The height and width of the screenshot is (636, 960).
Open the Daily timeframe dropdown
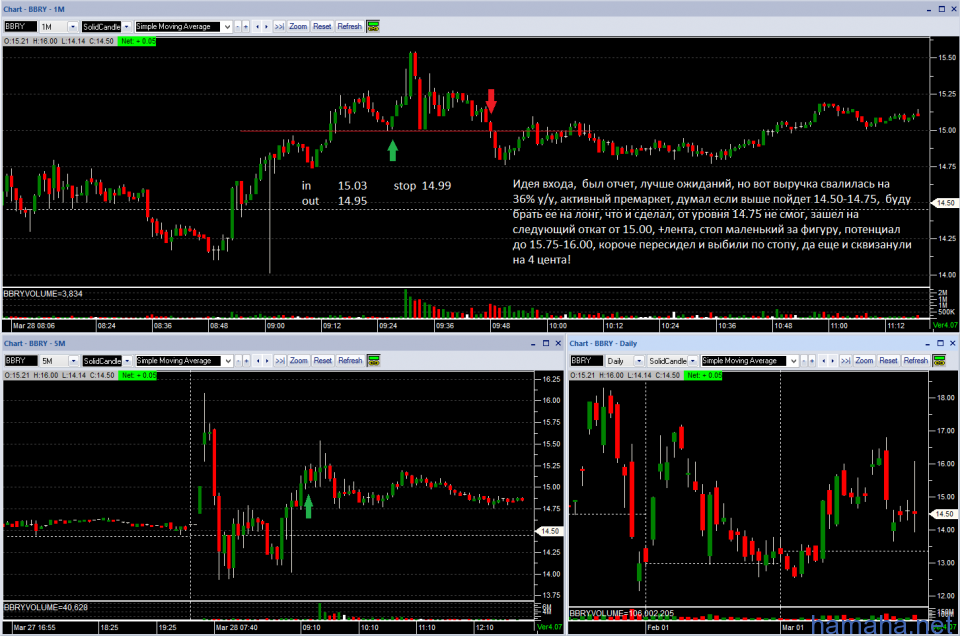pyautogui.click(x=639, y=361)
